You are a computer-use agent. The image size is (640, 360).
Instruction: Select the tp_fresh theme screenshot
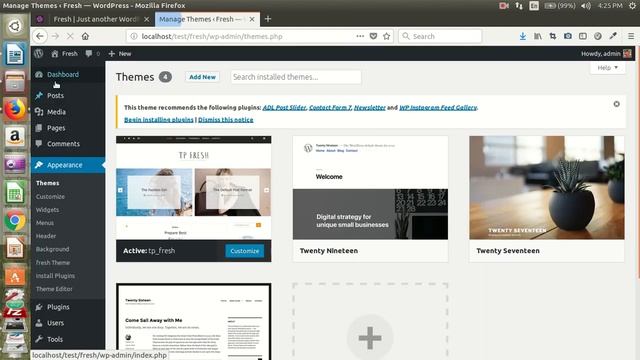click(193, 188)
